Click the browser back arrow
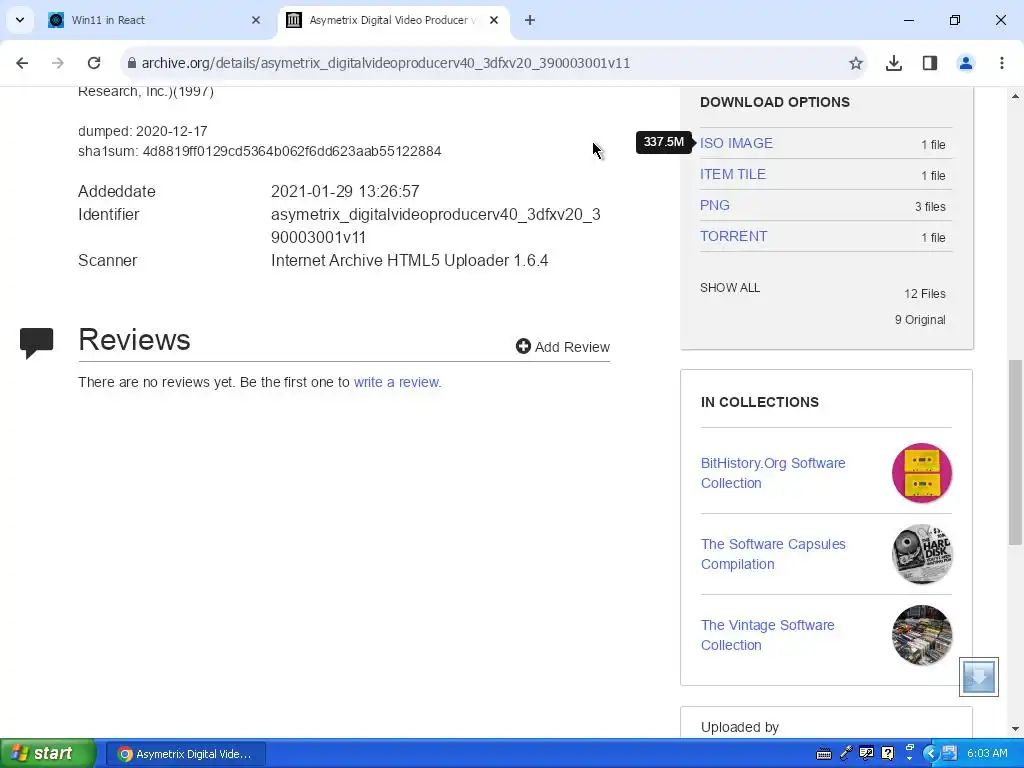The image size is (1024, 768). (x=22, y=63)
